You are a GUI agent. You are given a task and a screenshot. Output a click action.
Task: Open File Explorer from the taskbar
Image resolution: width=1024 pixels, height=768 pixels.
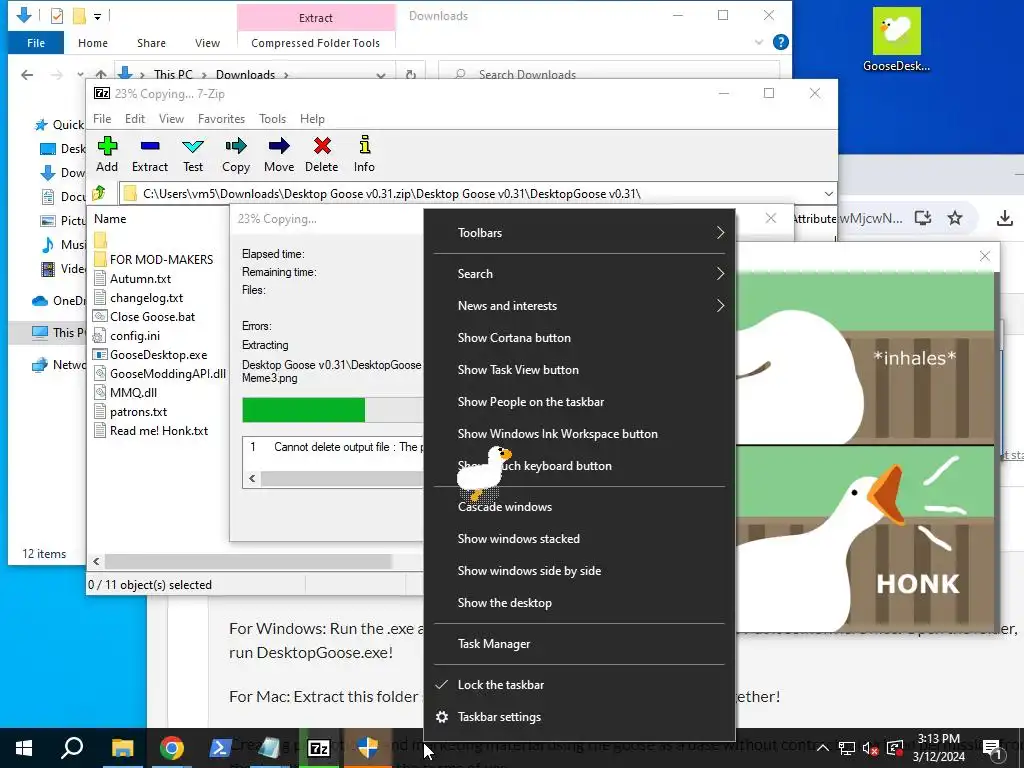tap(122, 748)
